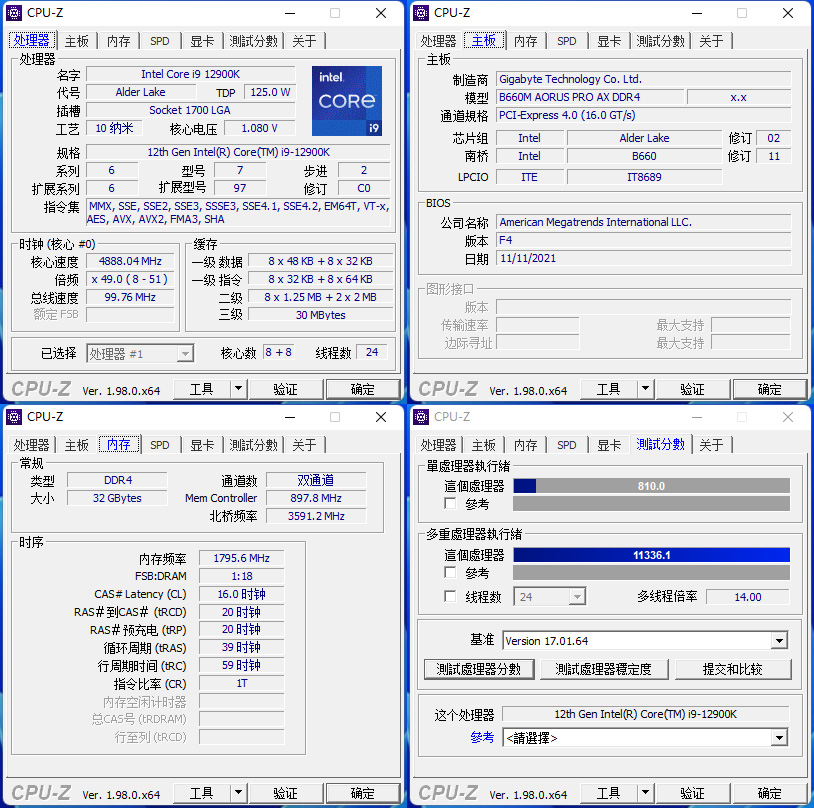Screen dimensions: 814x808
Task: Select the 关于 tab in the benchmark window
Action: pyautogui.click(x=711, y=445)
